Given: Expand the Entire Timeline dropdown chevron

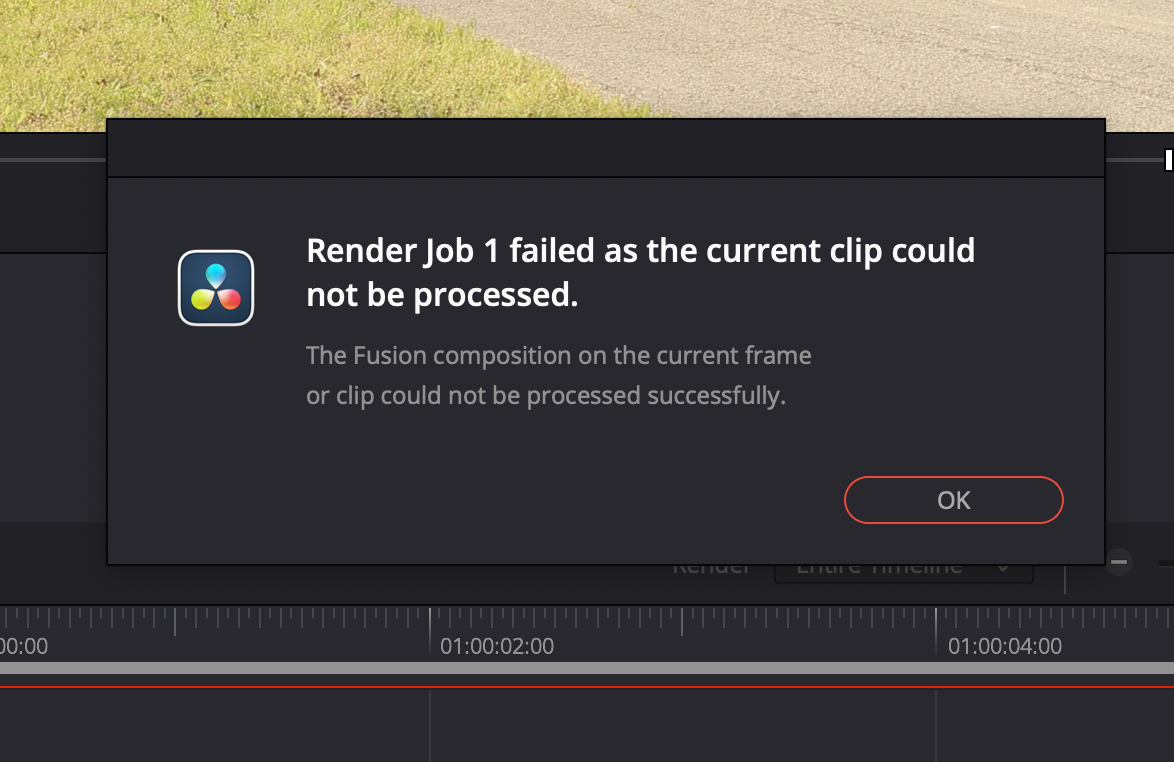Looking at the screenshot, I should coord(1003,569).
